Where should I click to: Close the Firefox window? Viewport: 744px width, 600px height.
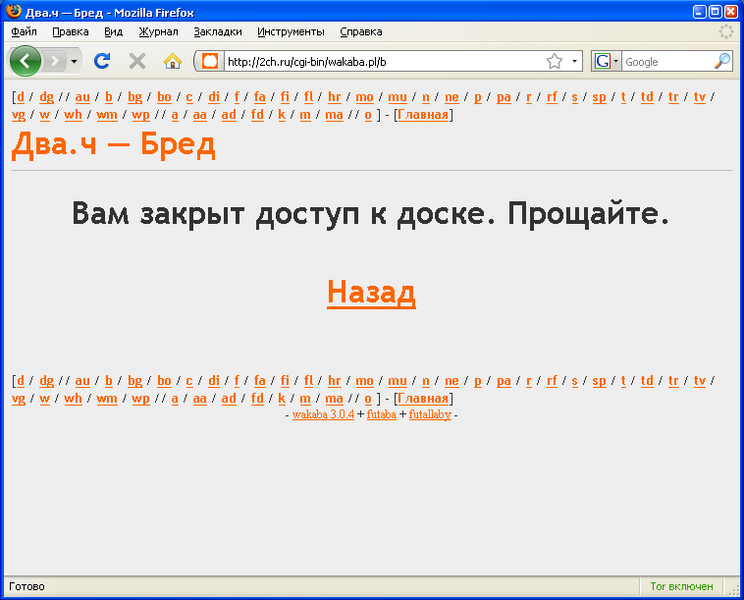(731, 11)
